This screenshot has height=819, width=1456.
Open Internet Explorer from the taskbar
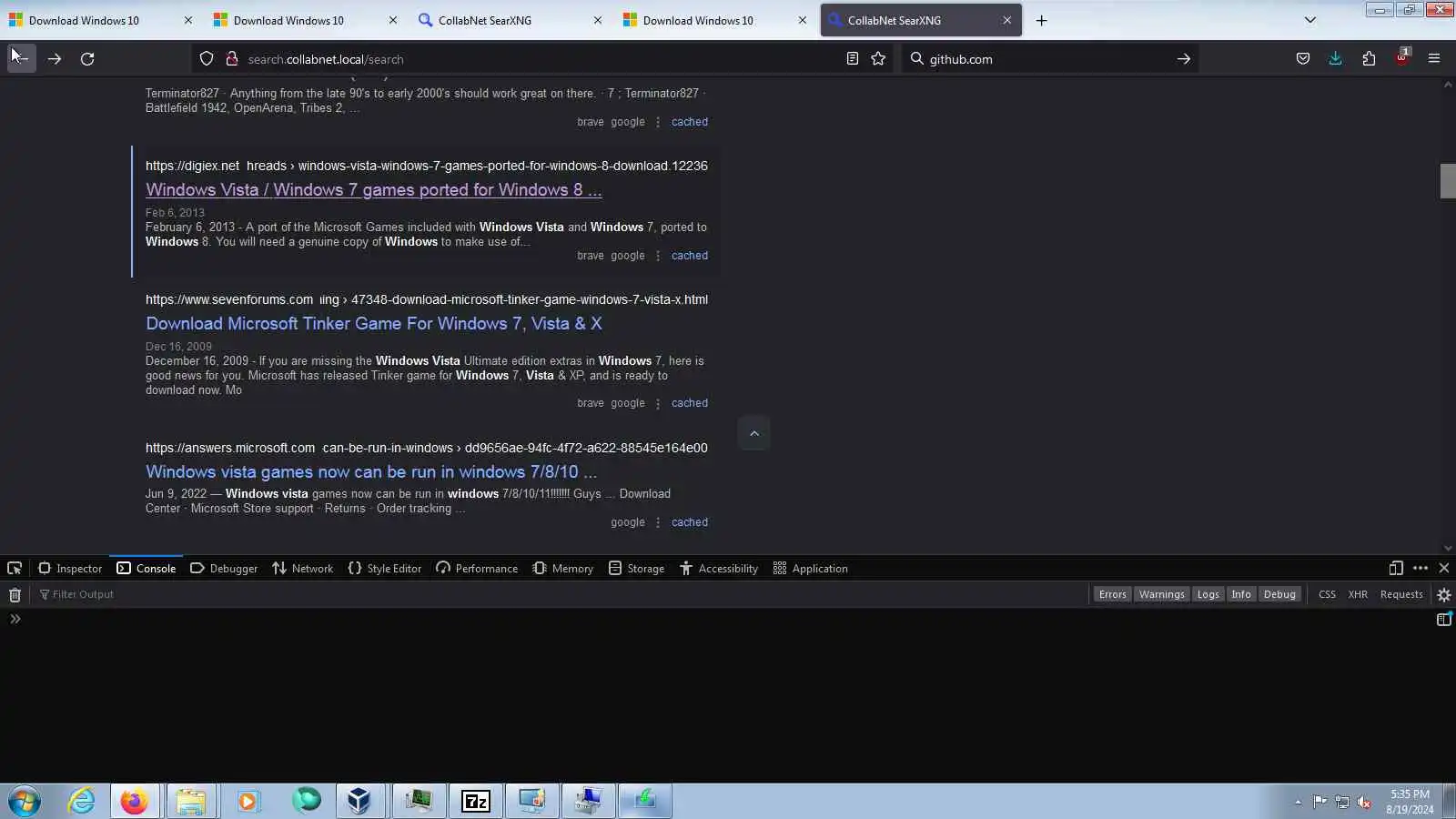tap(81, 802)
